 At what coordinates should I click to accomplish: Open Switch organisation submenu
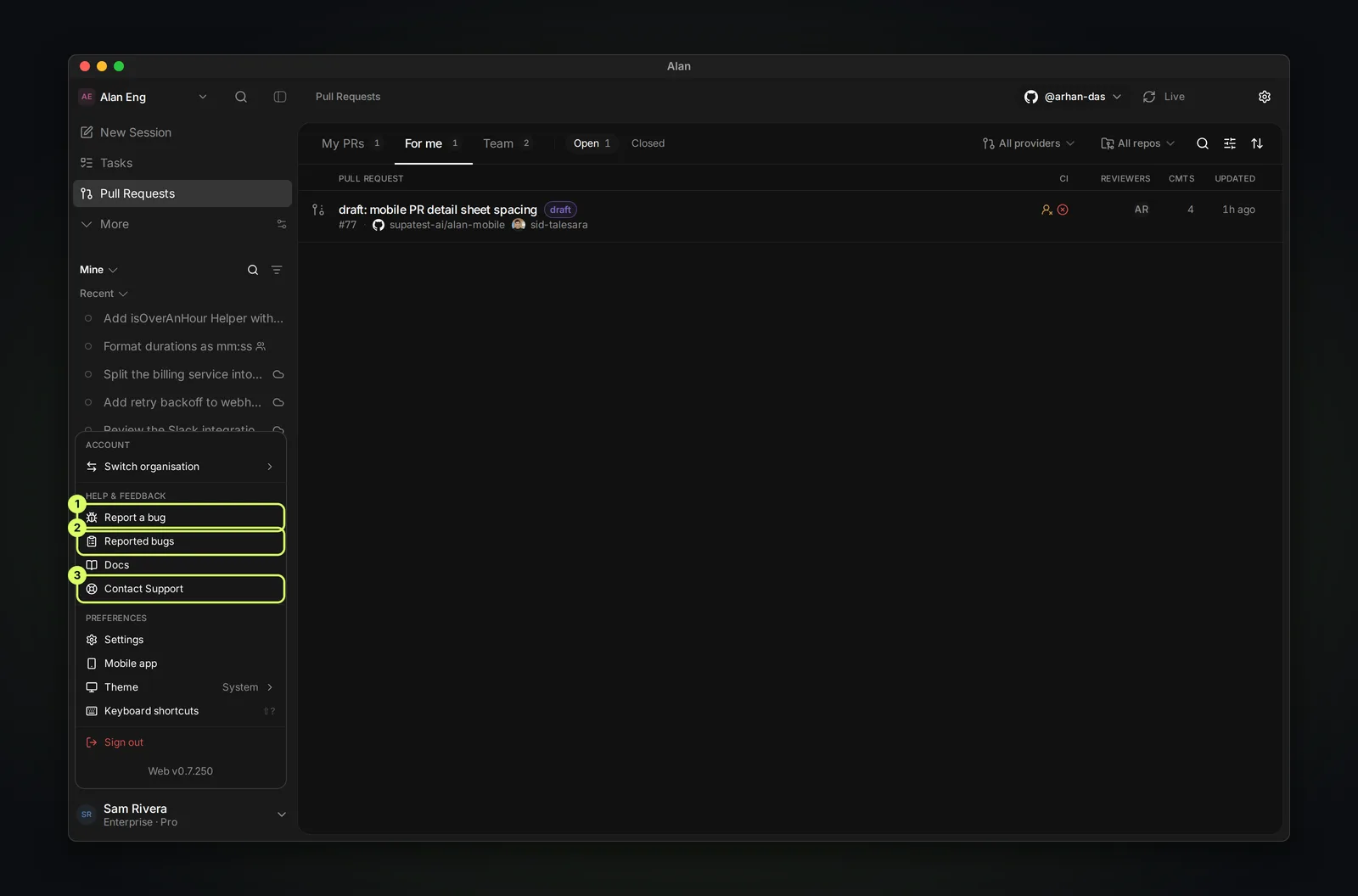pos(181,467)
